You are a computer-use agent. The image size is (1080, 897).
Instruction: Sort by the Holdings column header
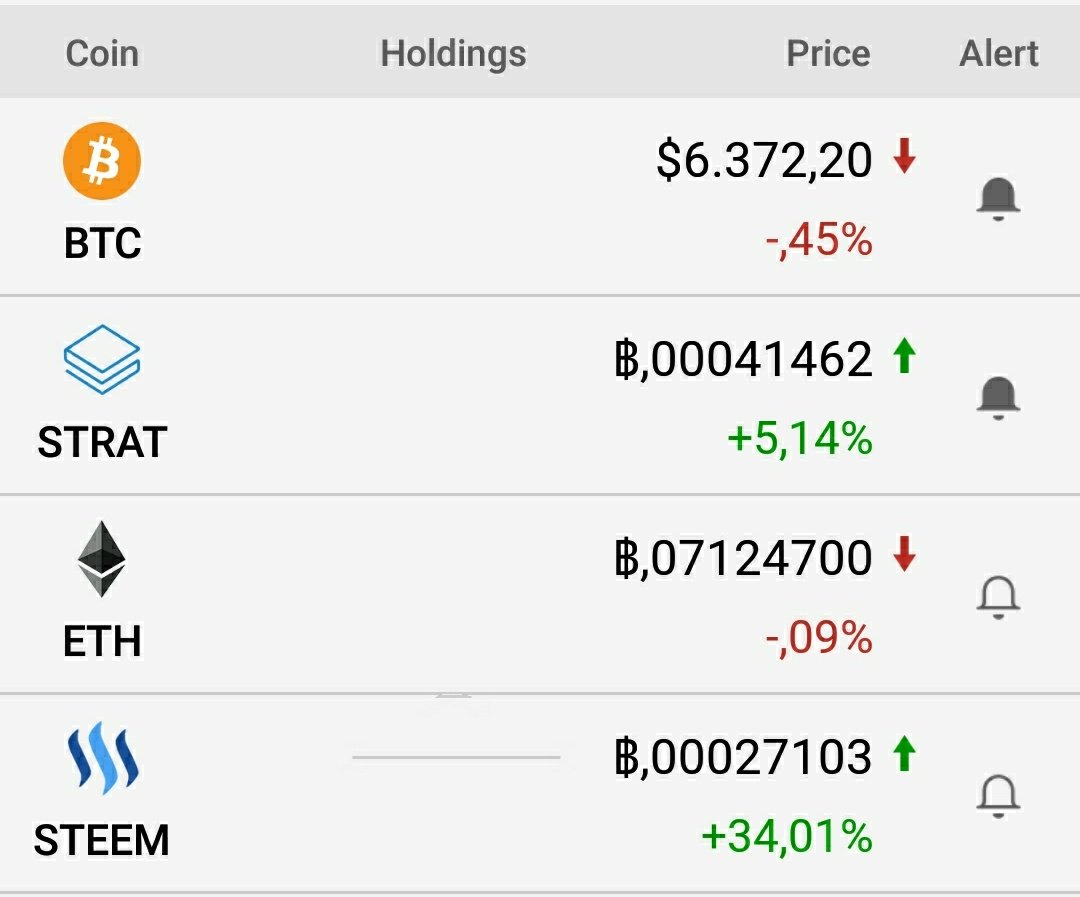(x=453, y=53)
